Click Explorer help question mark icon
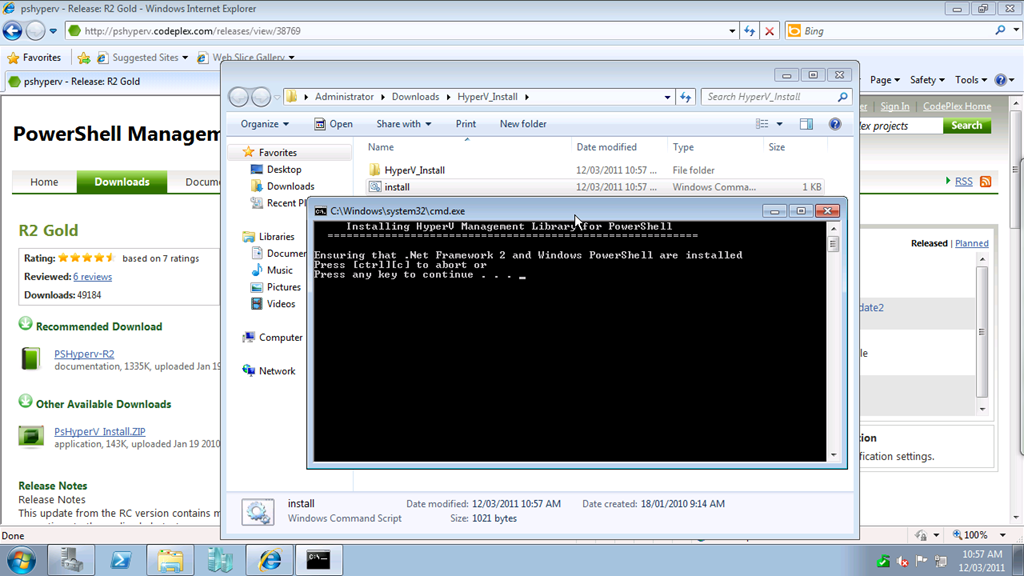Image resolution: width=1024 pixels, height=576 pixels. pos(835,124)
